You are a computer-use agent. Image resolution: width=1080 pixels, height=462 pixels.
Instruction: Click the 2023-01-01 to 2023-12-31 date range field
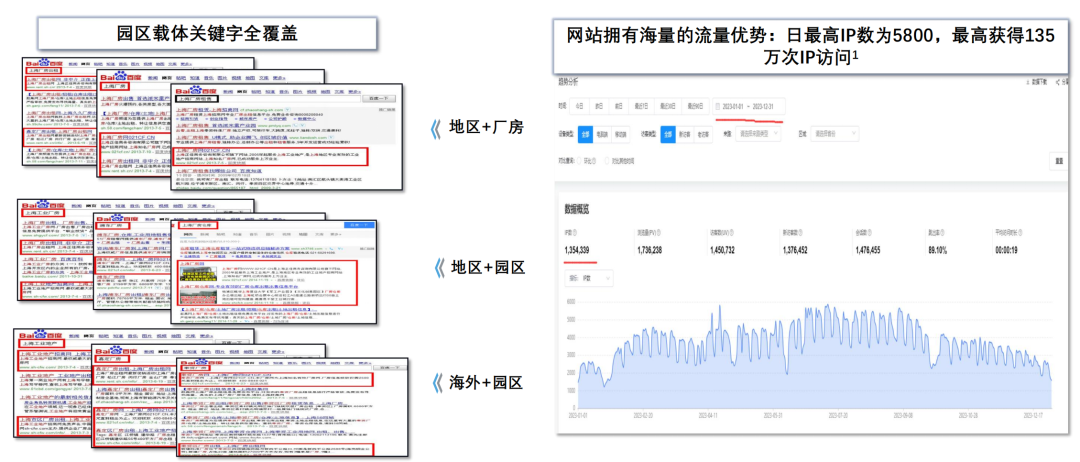[x=749, y=107]
